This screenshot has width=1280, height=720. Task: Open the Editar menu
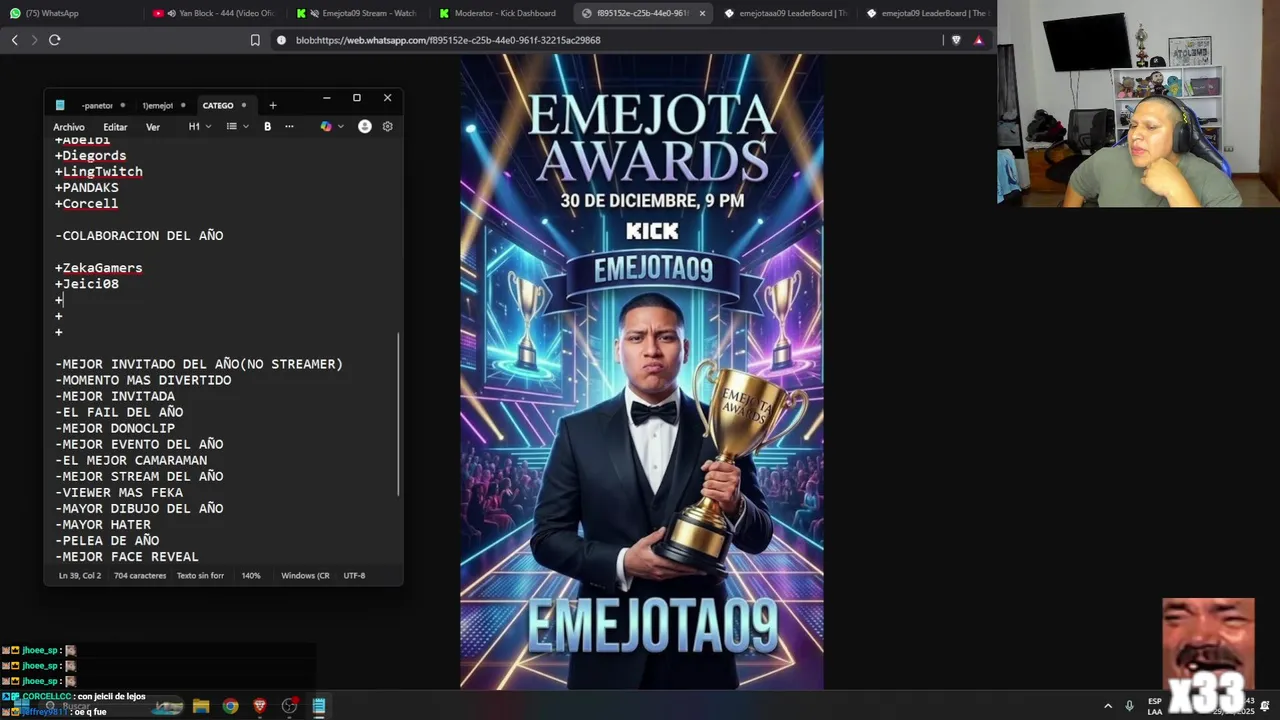point(115,127)
